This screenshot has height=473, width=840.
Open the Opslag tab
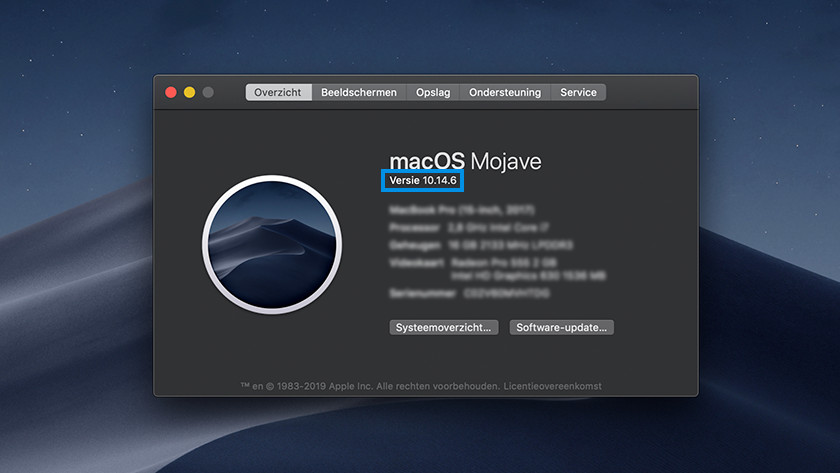(433, 92)
